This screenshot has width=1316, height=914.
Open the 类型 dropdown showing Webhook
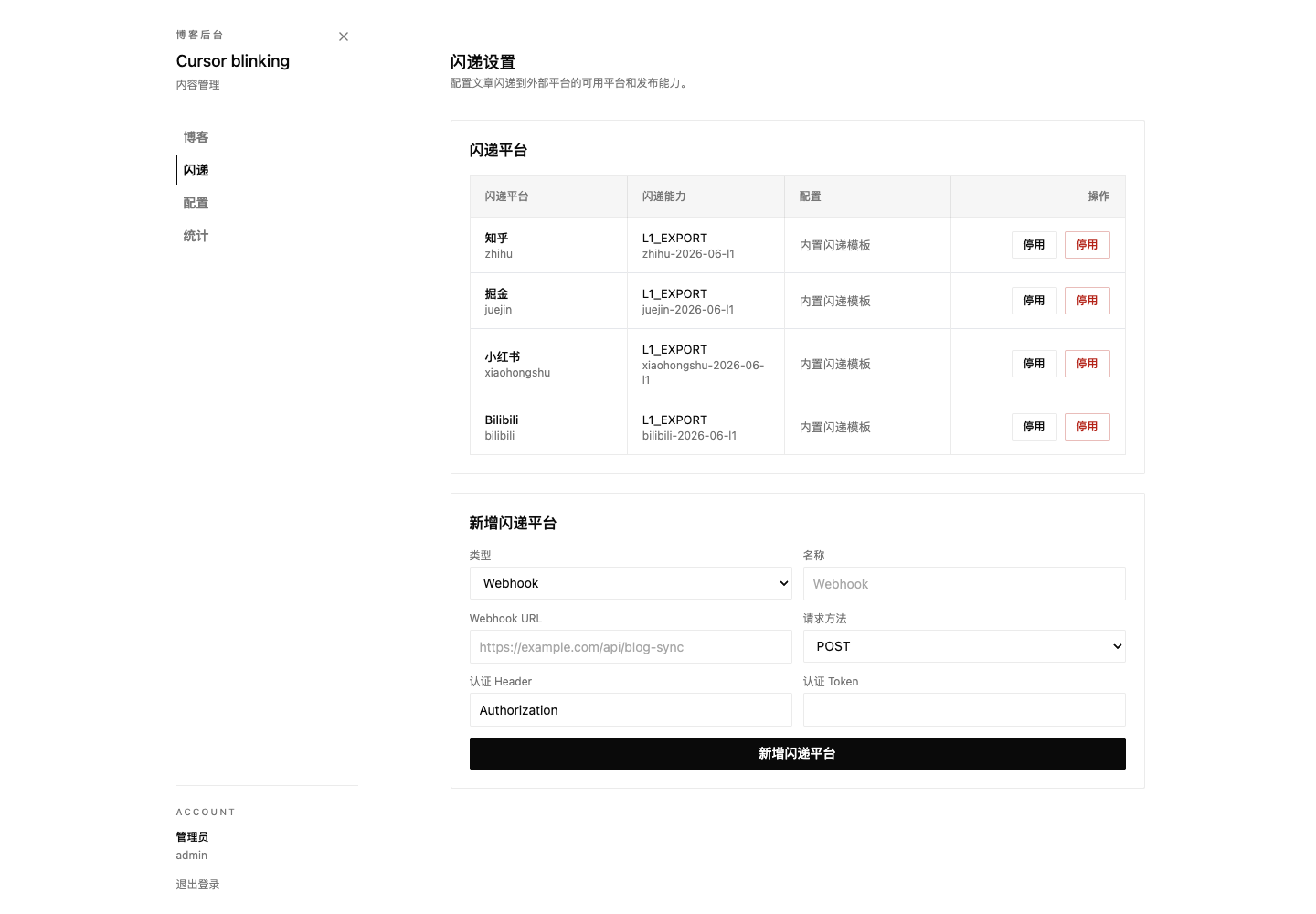631,583
